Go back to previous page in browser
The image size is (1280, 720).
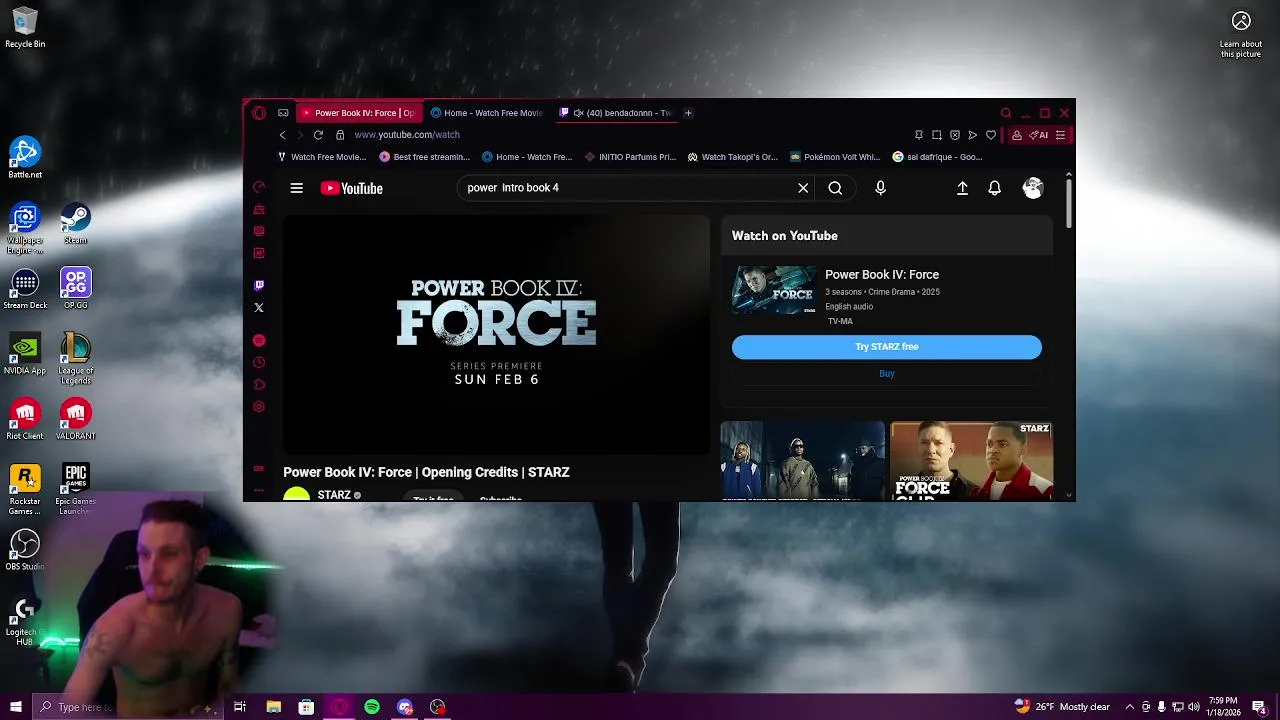[x=283, y=135]
